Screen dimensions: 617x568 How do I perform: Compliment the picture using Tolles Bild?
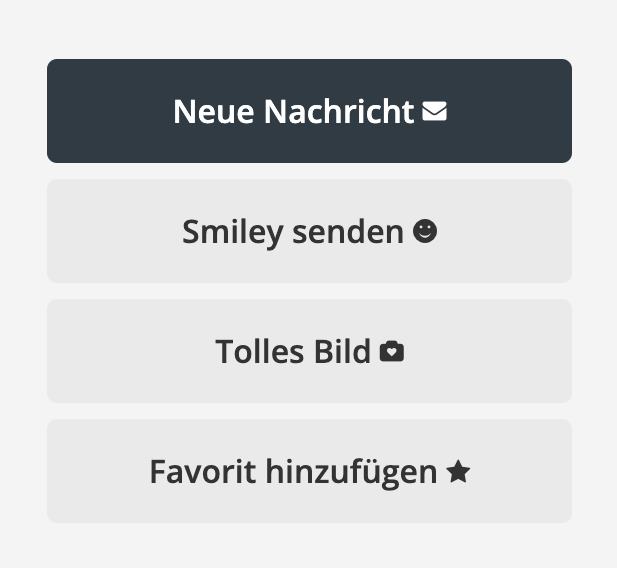[309, 351]
